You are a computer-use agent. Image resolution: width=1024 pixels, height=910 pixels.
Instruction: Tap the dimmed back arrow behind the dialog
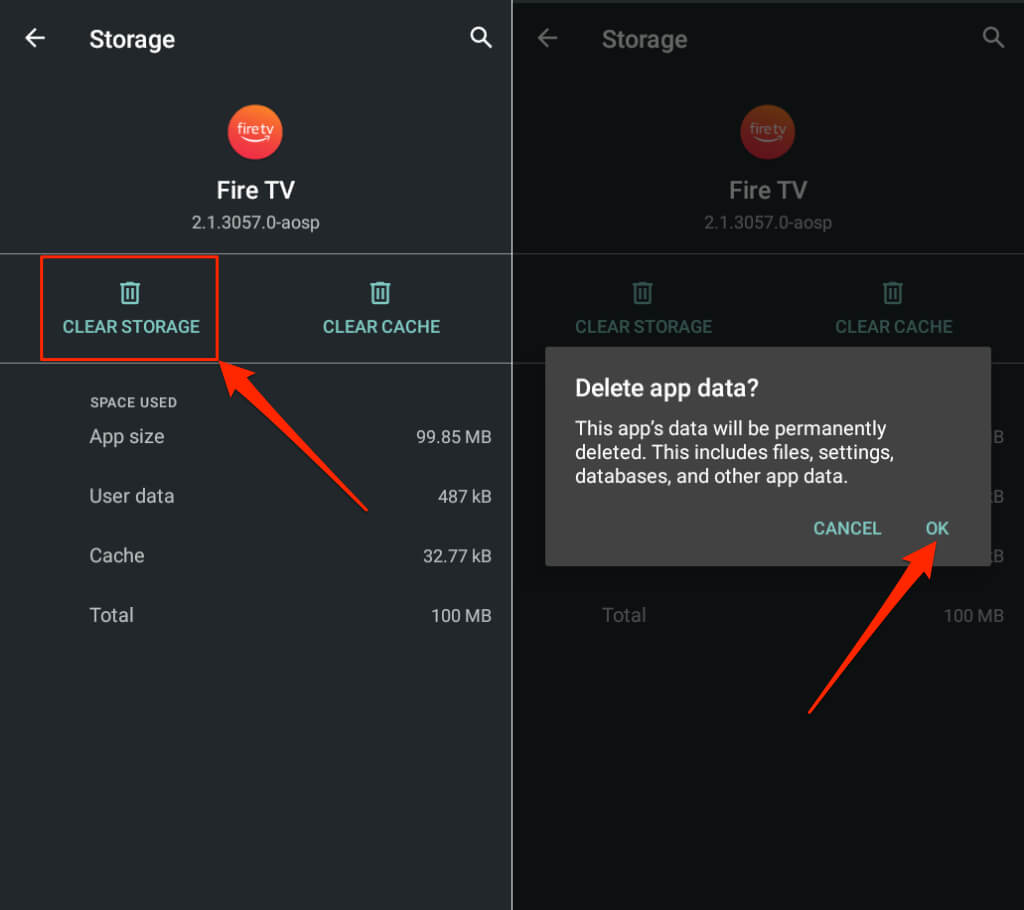tap(546, 39)
